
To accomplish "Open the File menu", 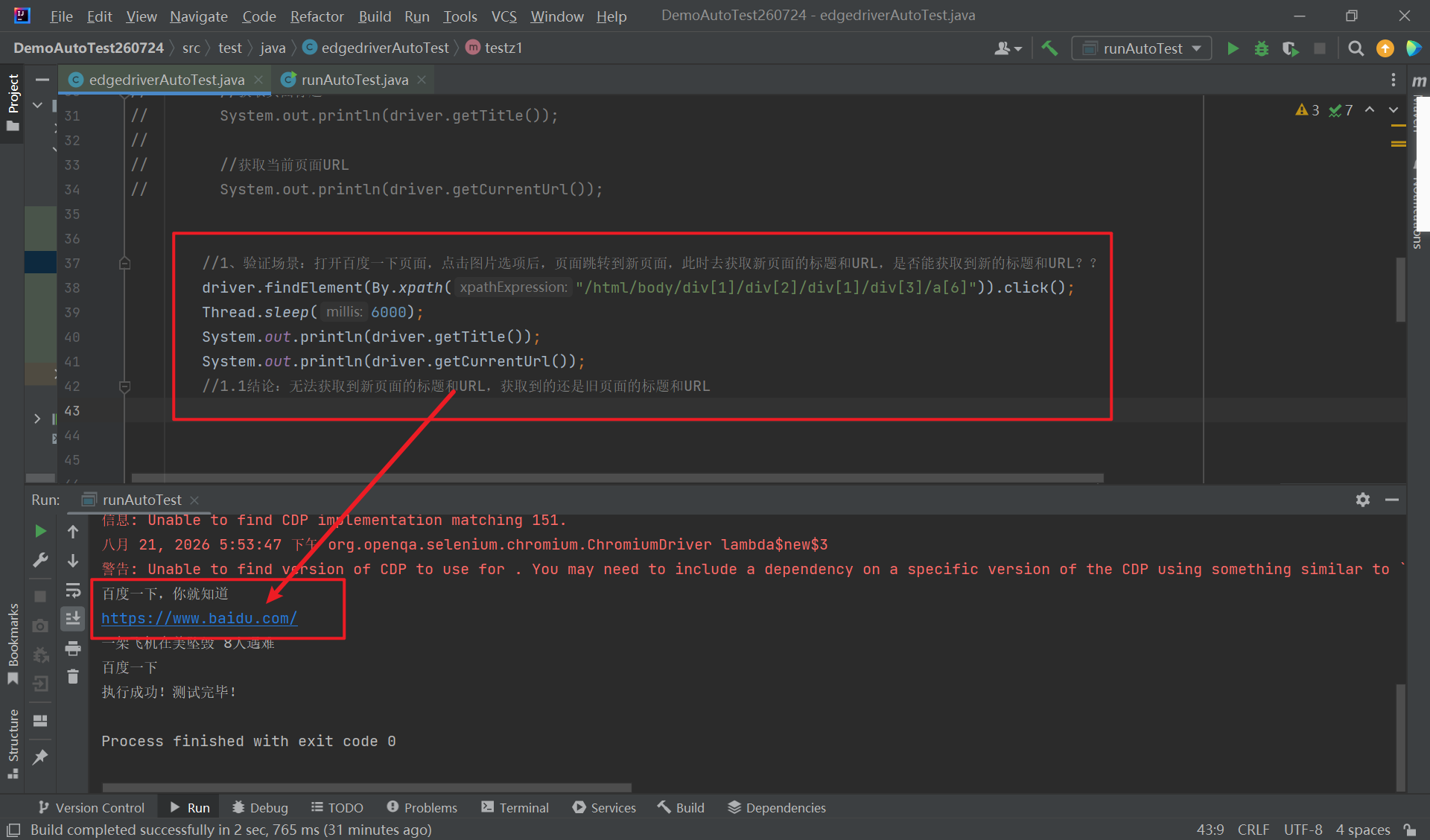I will click(61, 16).
